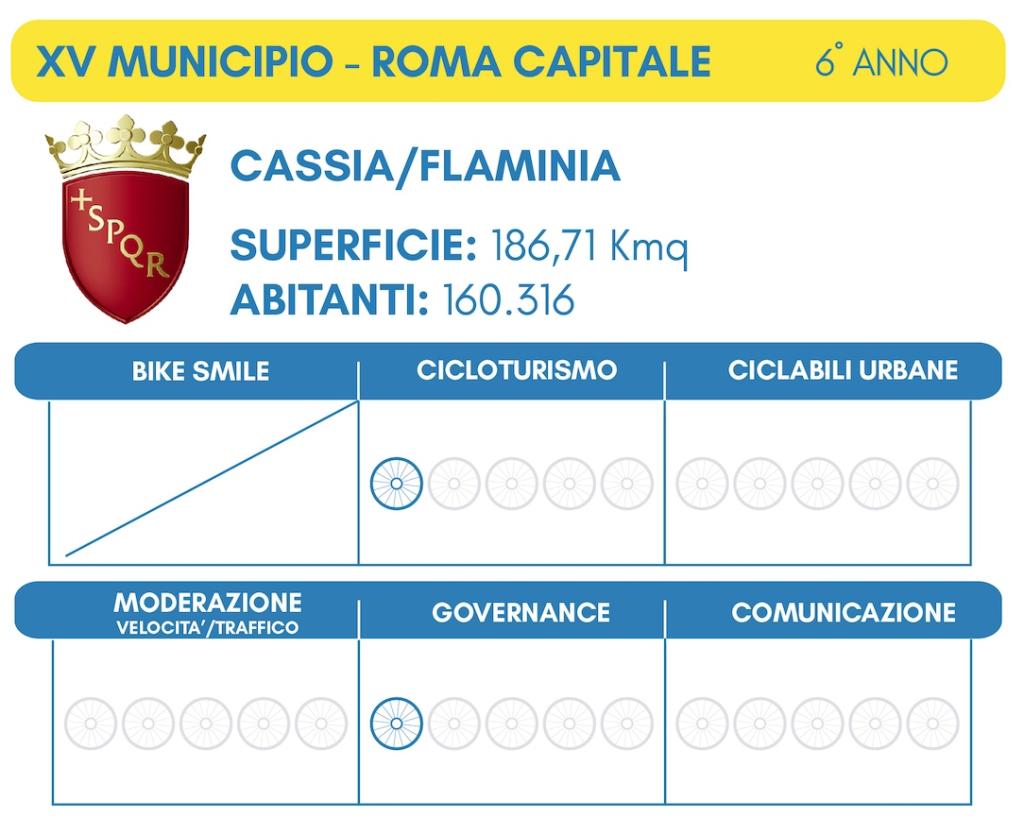Click the first wheel under Ciclabili Urbane

tap(702, 484)
